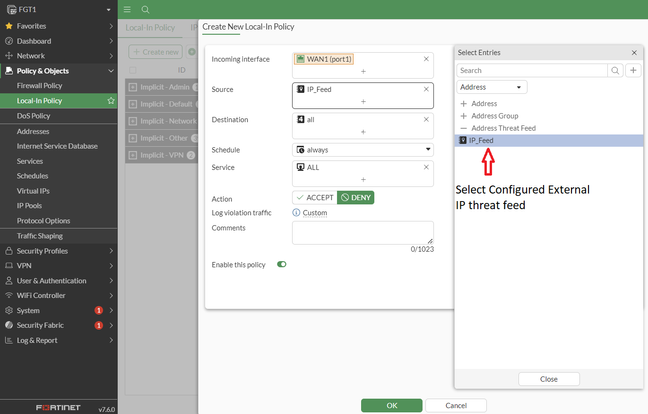648x414 pixels.
Task: Select IP_Feed in the entries list
Action: click(x=549, y=140)
